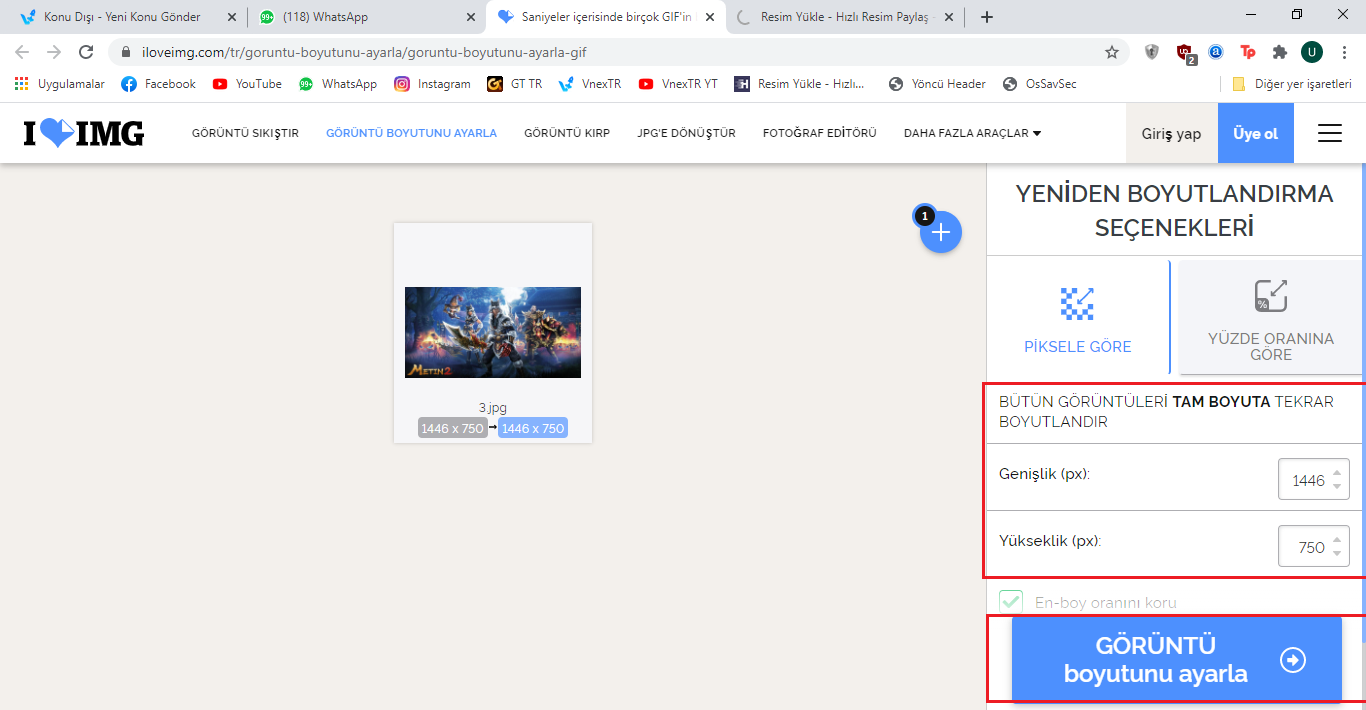Increase the Genişlik value with the up arrow

click(x=1337, y=473)
